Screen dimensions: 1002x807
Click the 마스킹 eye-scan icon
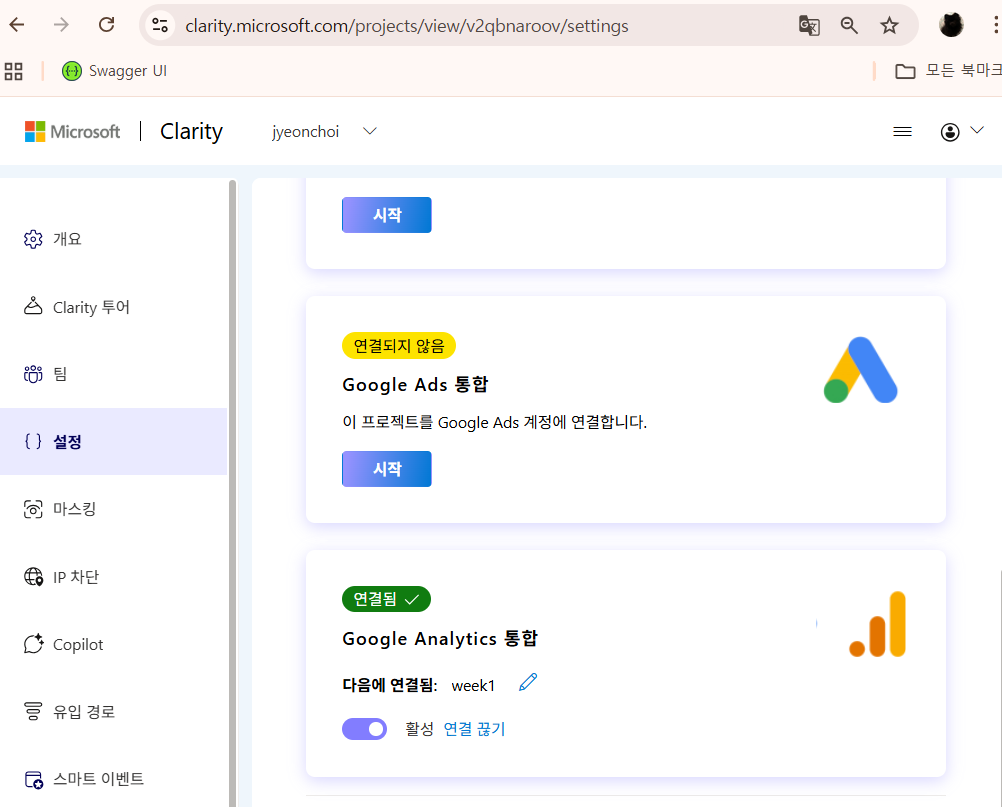pos(33,509)
